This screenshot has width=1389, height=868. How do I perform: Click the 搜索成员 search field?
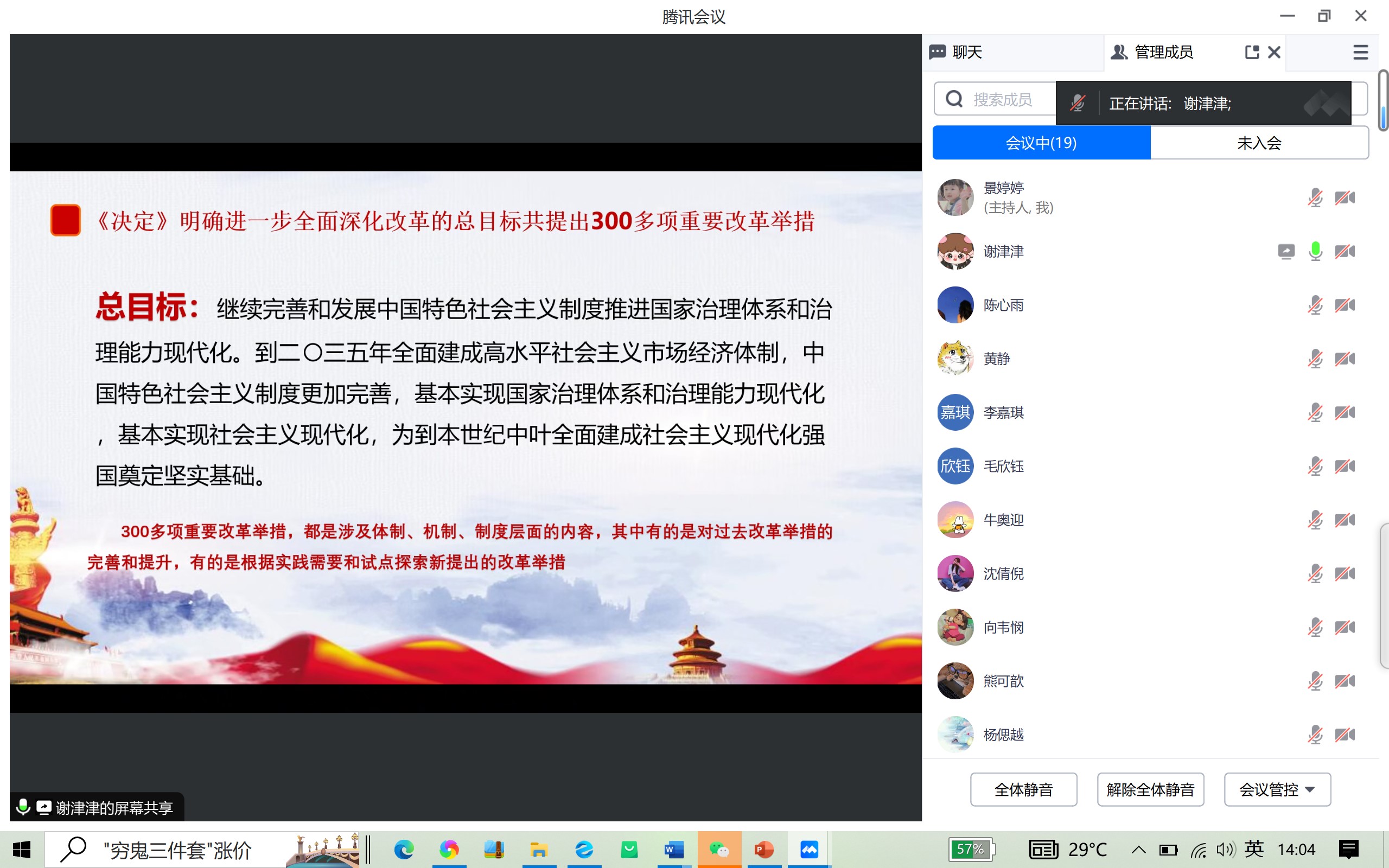pos(1002,99)
